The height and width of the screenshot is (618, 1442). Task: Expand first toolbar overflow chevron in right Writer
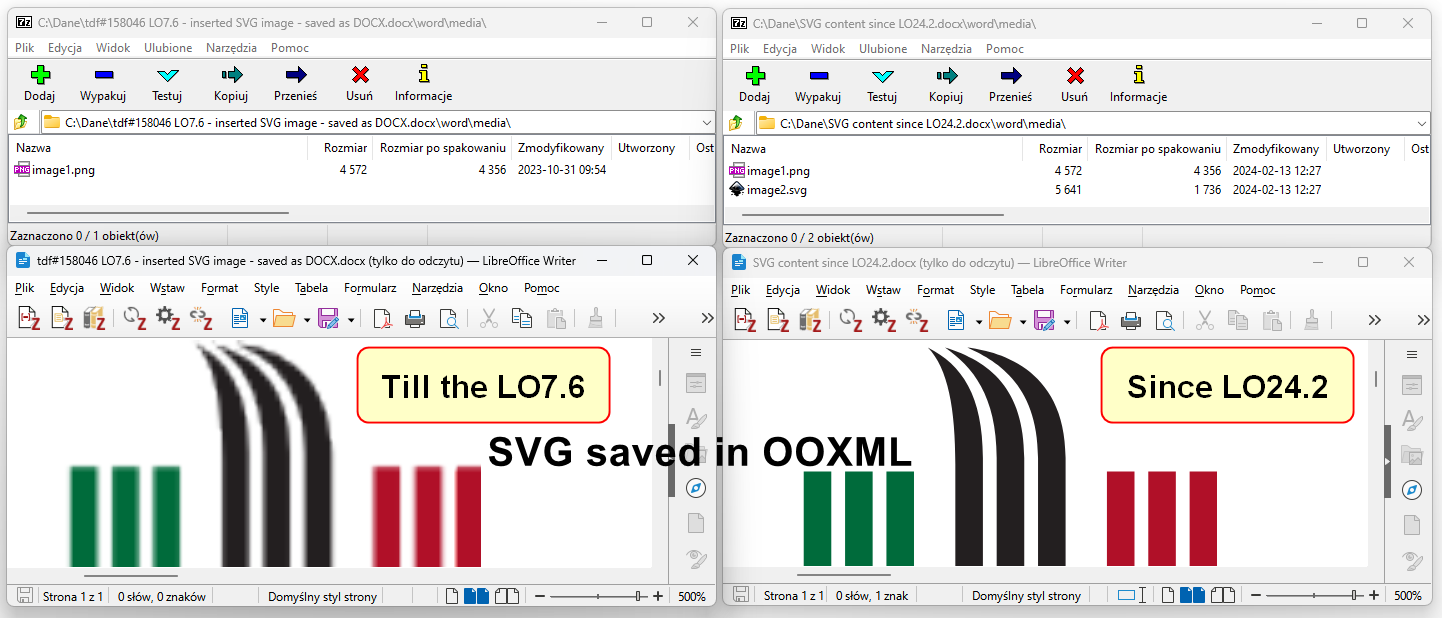[1375, 320]
